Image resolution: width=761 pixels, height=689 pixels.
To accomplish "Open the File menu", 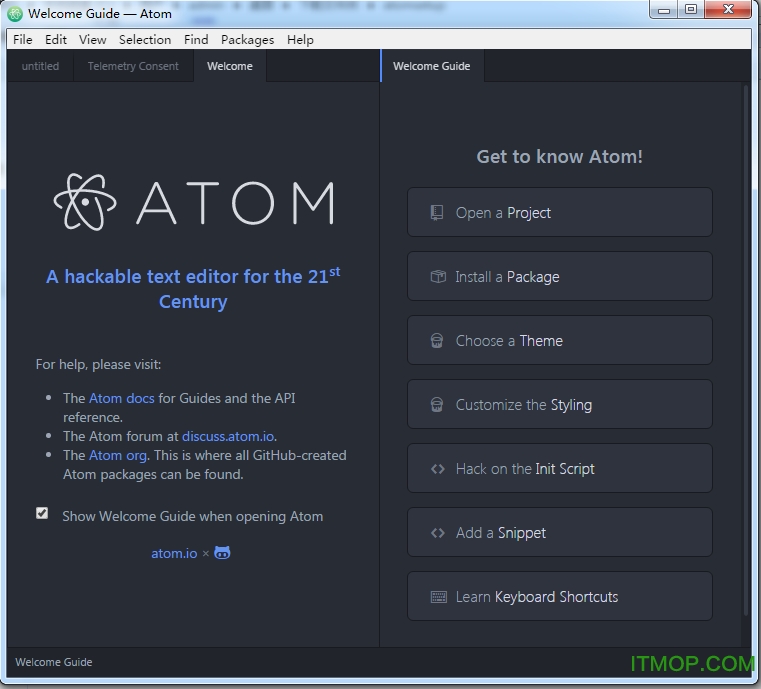I will pos(23,39).
